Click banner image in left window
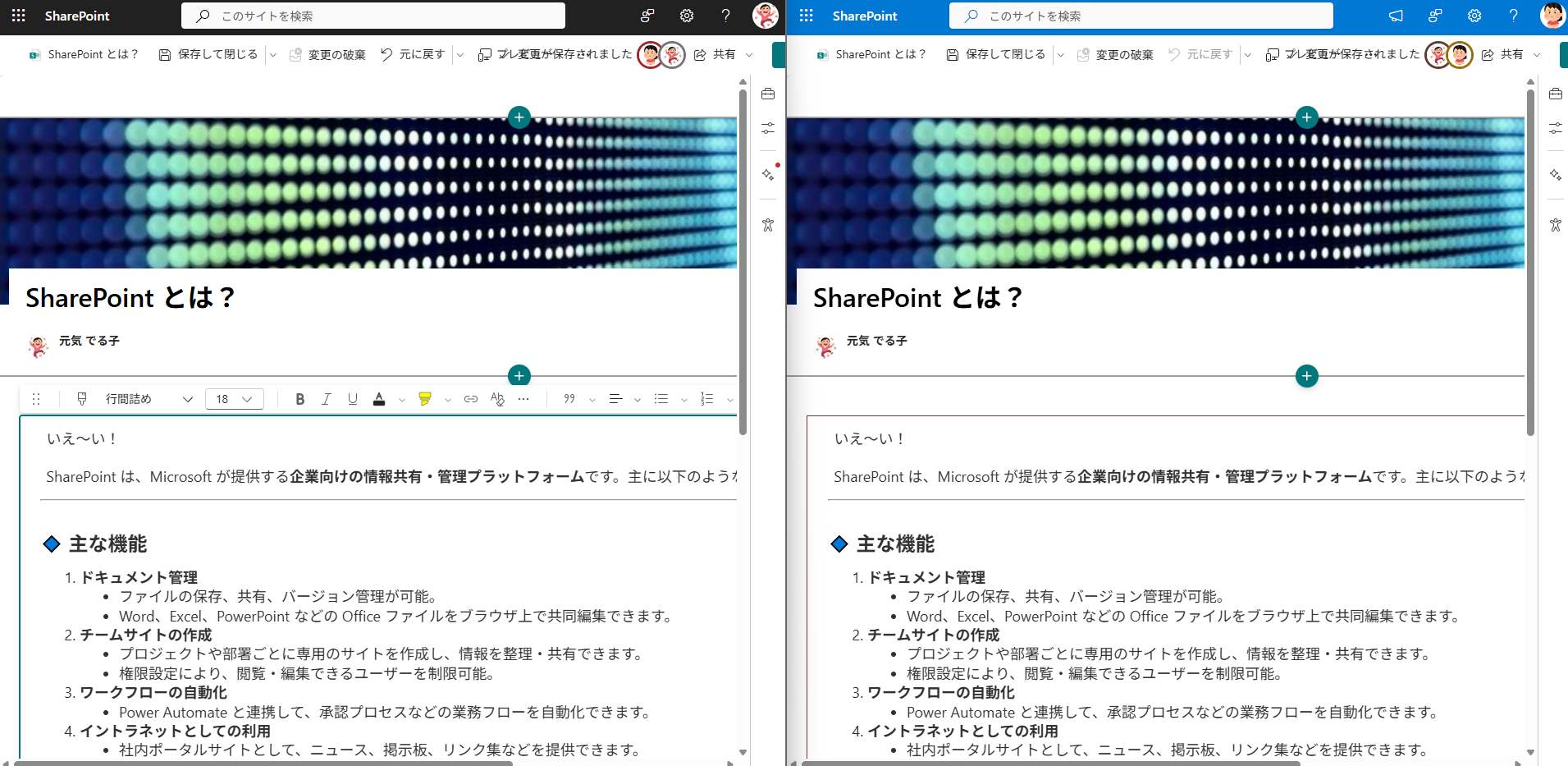1568x766 pixels. 368,193
